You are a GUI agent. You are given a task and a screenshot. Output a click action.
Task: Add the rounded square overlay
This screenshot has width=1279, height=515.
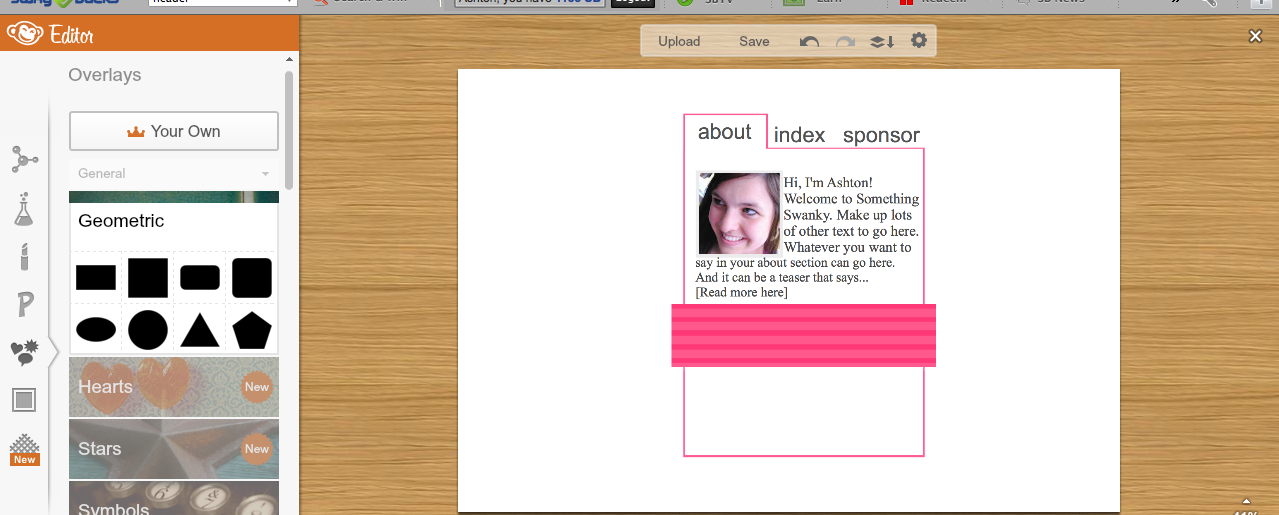[252, 278]
